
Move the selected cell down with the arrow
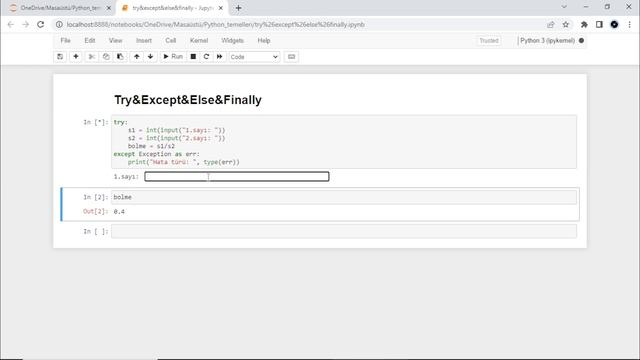[151, 57]
